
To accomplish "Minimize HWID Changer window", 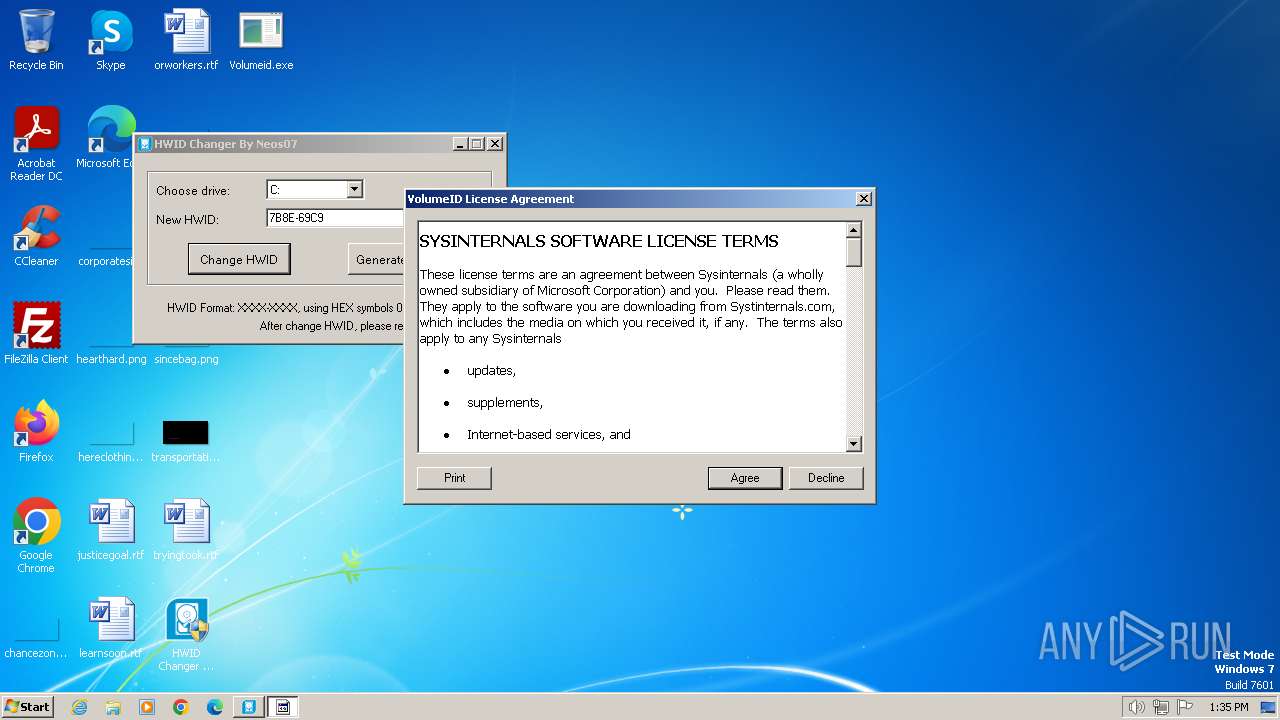I will (x=460, y=144).
